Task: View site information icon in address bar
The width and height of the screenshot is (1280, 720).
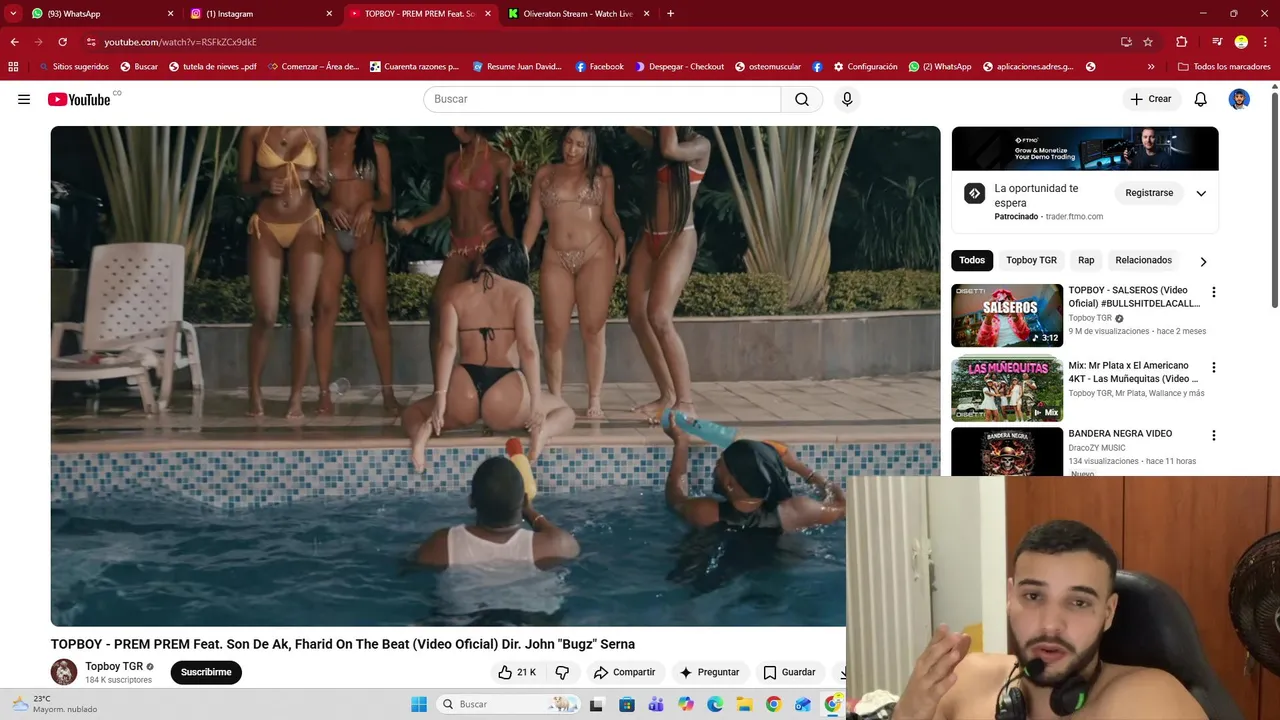Action: [91, 42]
